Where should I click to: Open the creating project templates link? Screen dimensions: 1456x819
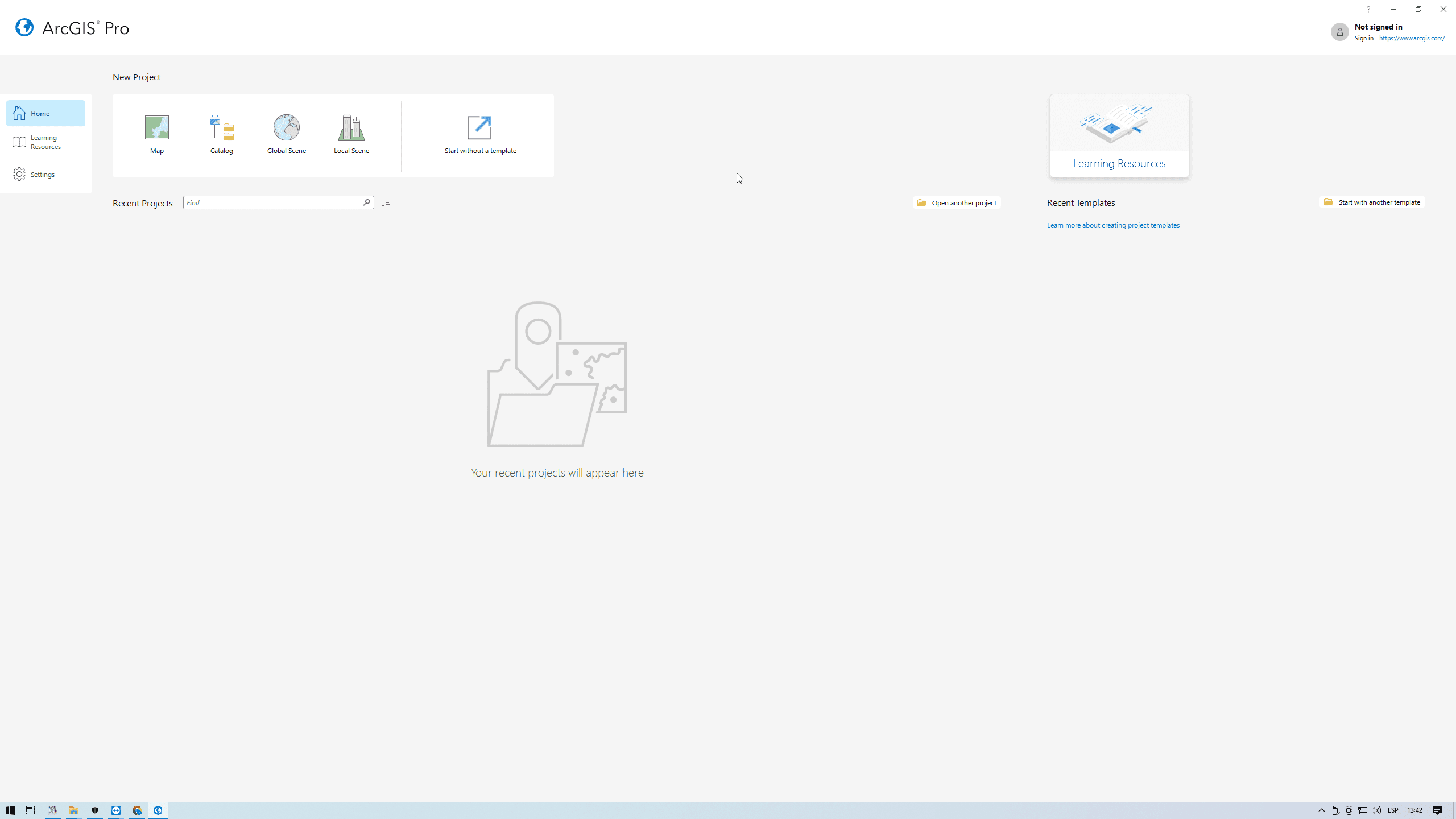pos(1113,225)
